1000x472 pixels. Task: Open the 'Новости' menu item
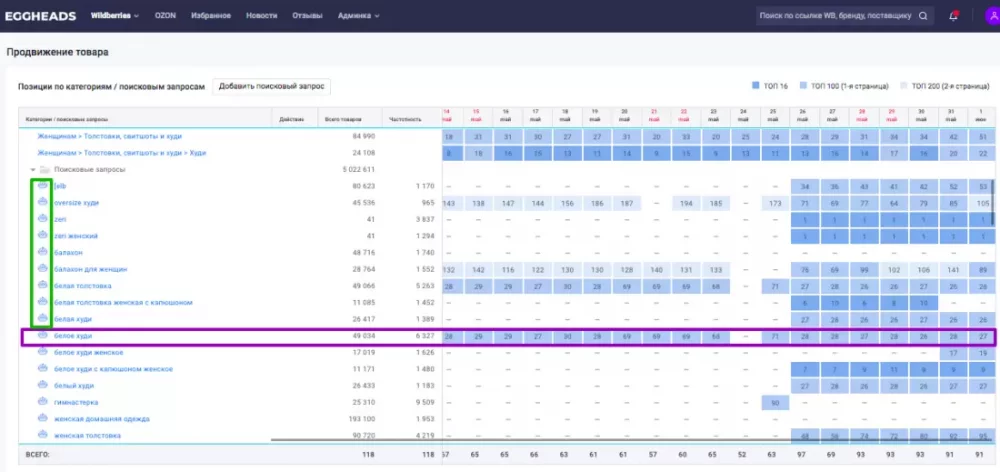[262, 16]
